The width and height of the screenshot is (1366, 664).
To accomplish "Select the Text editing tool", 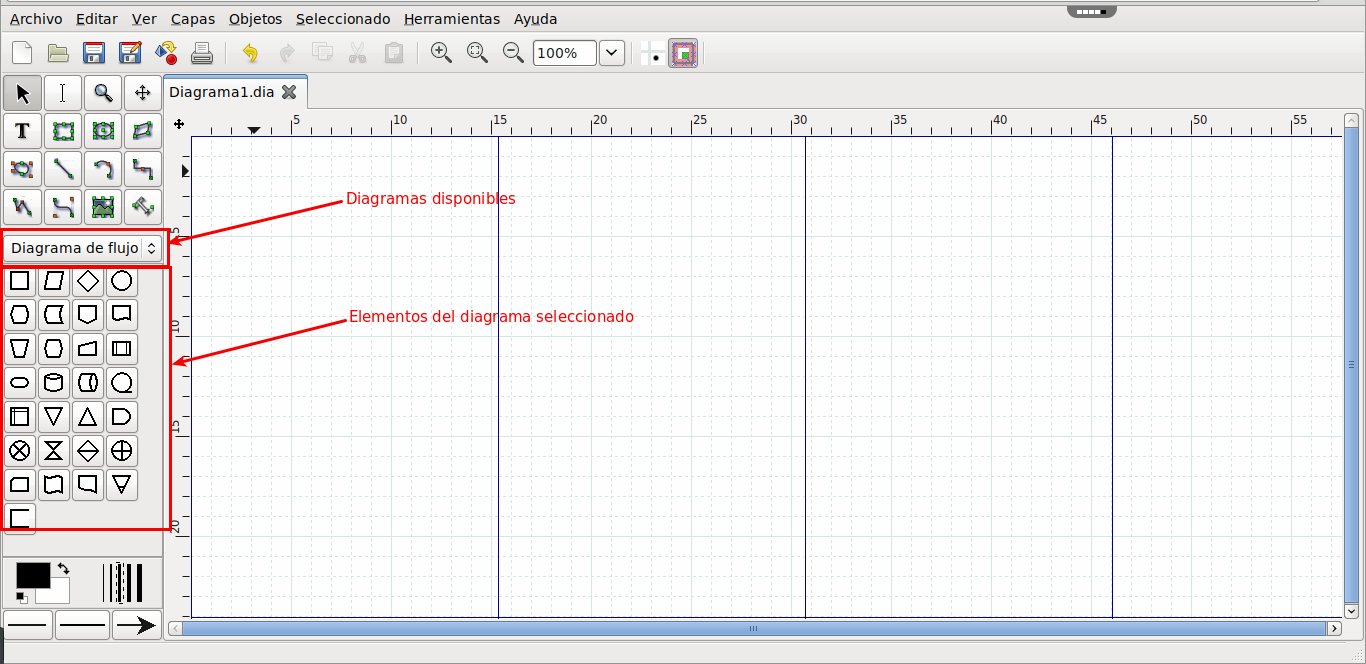I will (x=62, y=92).
